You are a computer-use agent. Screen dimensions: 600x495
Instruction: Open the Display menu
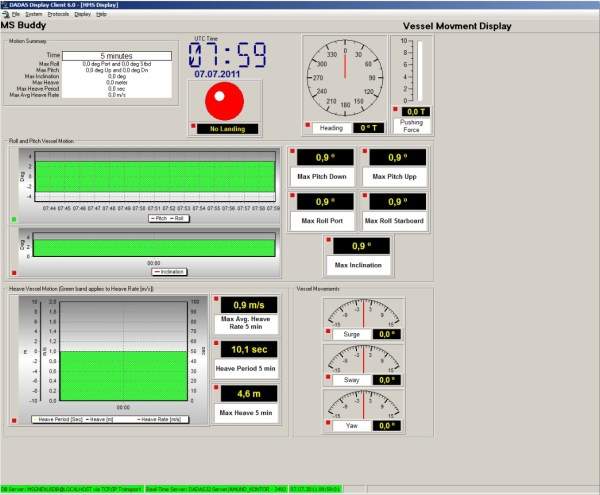82,14
